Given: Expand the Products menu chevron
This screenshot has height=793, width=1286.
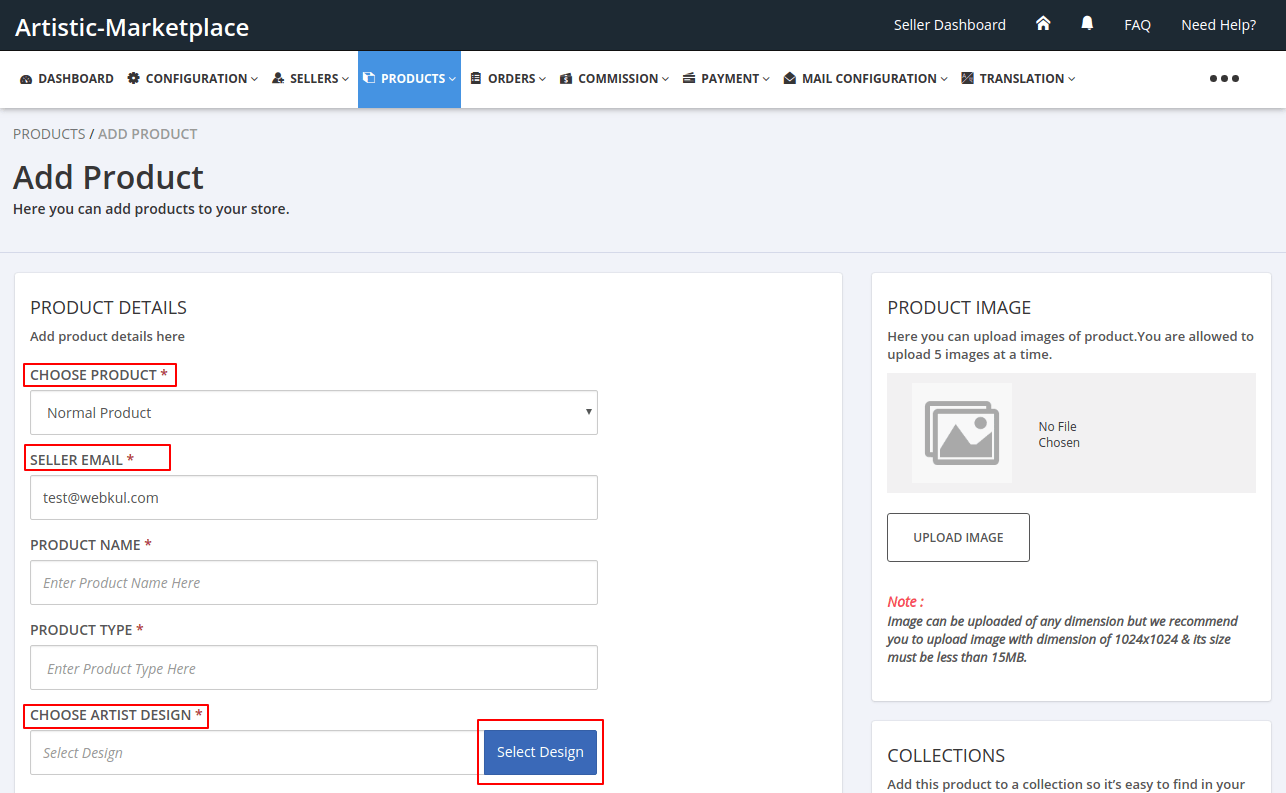Looking at the screenshot, I should (x=455, y=78).
